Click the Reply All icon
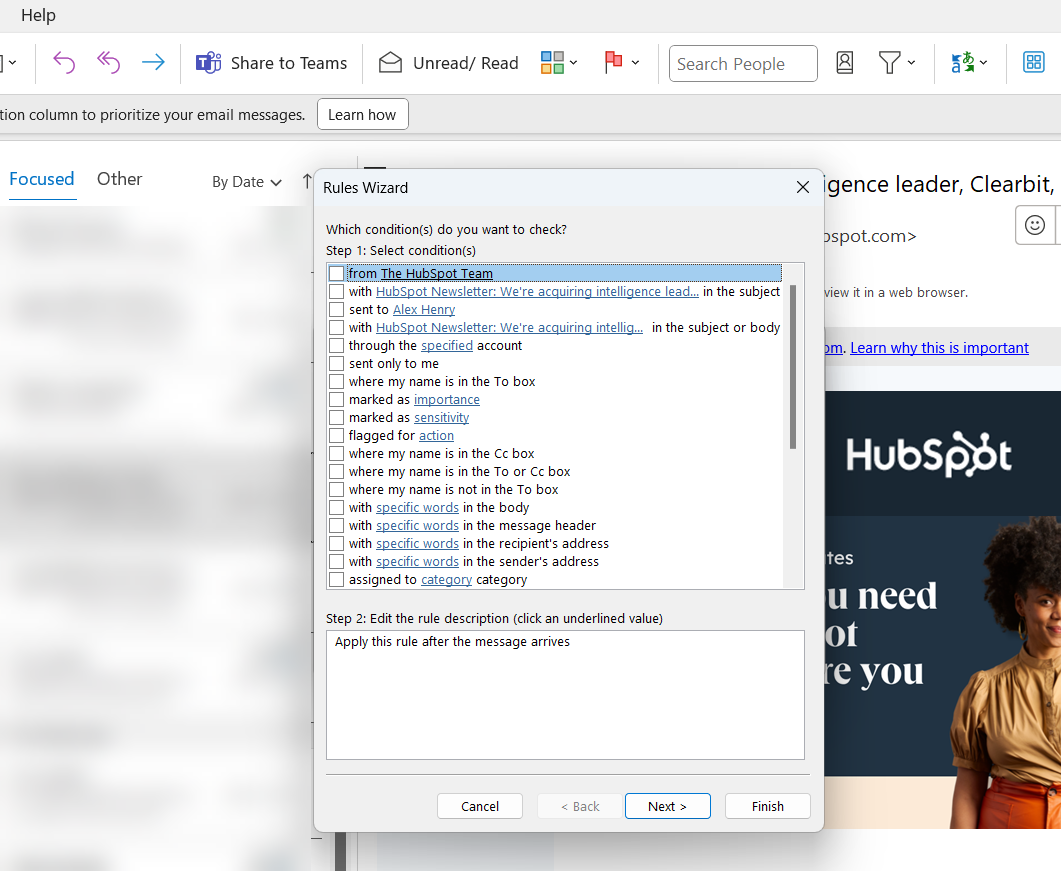This screenshot has width=1061, height=871. pyautogui.click(x=108, y=63)
